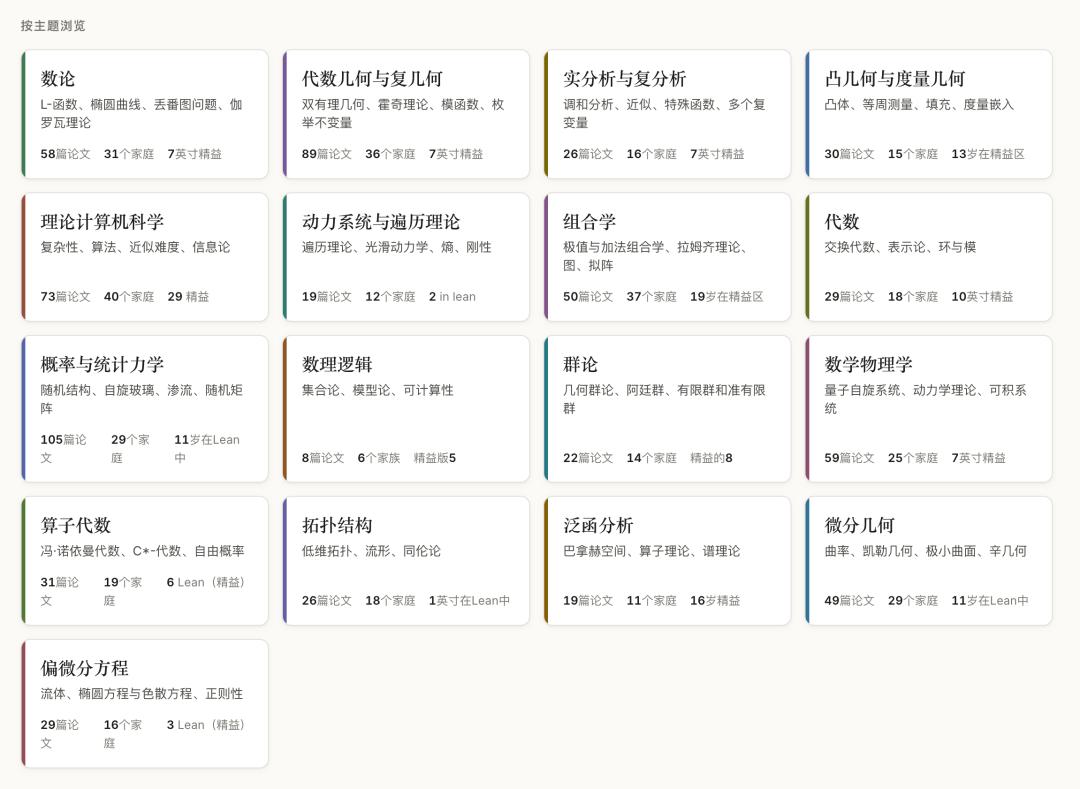Click 交换代数、表示论、环与模 description

tap(900, 247)
